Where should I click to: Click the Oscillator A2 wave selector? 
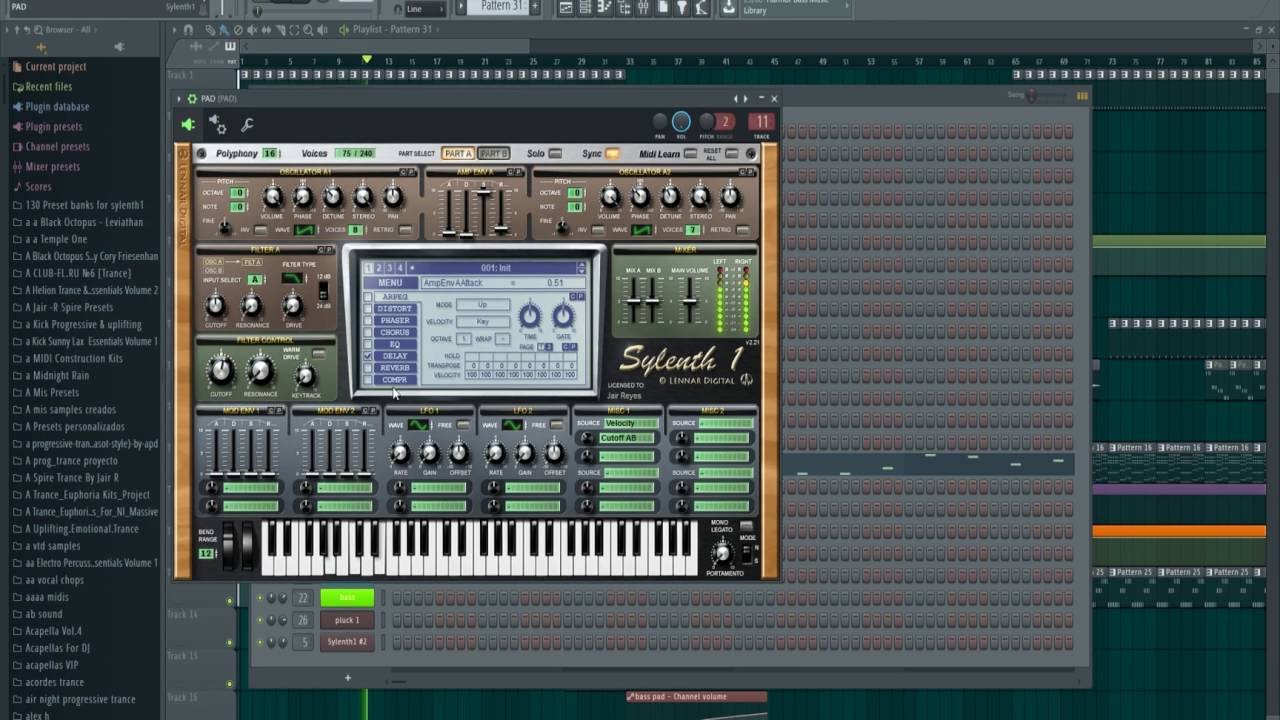[x=641, y=230]
